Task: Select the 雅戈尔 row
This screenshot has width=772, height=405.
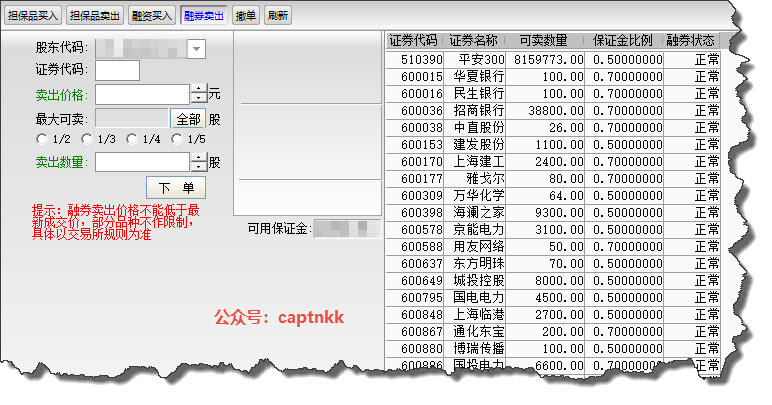Action: coord(553,179)
